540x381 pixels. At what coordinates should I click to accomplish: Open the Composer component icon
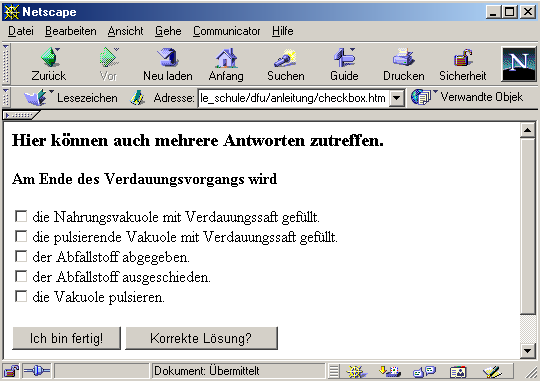492,371
